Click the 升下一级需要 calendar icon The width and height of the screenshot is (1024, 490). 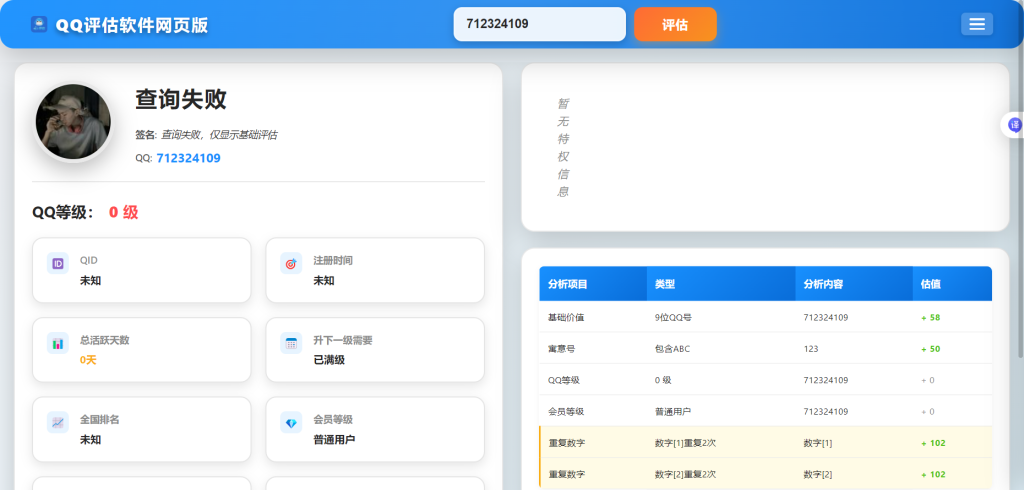point(291,343)
